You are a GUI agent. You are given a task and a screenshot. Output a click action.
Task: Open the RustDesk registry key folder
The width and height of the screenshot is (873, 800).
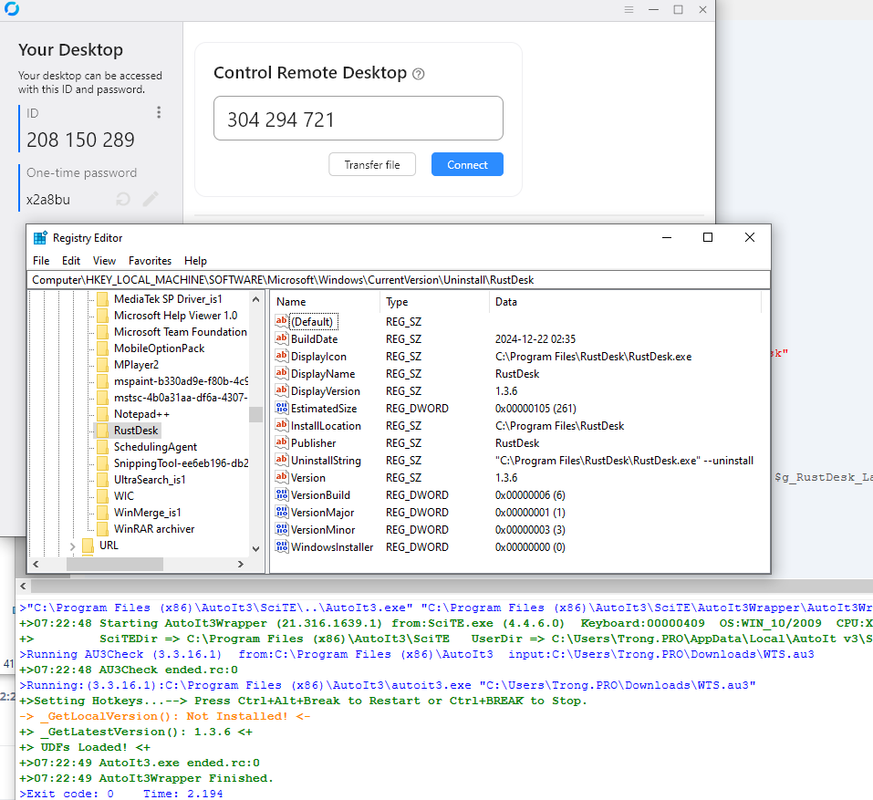click(136, 430)
